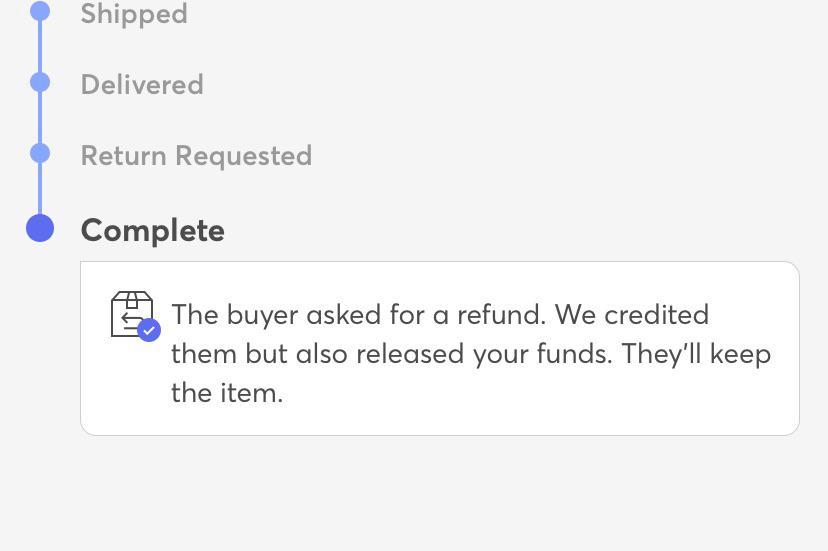Click the "released your funds" phrase
Image resolution: width=828 pixels, height=551 pixels.
[484, 354]
